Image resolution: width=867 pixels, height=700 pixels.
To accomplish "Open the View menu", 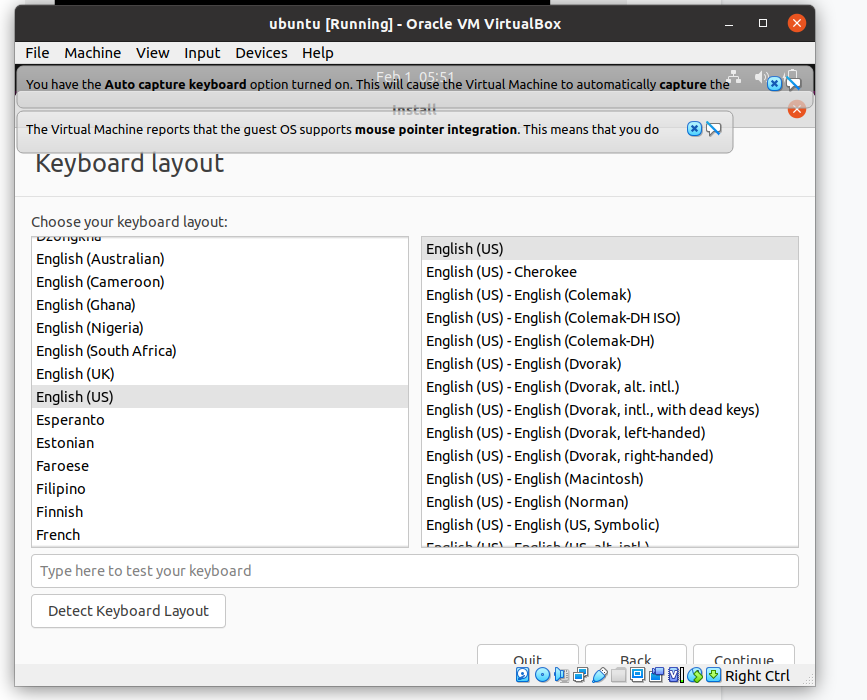I will coord(153,53).
